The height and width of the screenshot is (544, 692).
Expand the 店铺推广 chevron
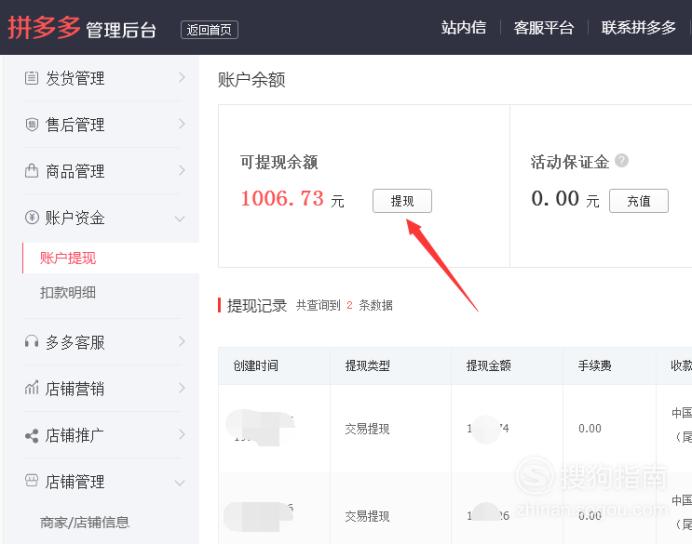tap(181, 434)
